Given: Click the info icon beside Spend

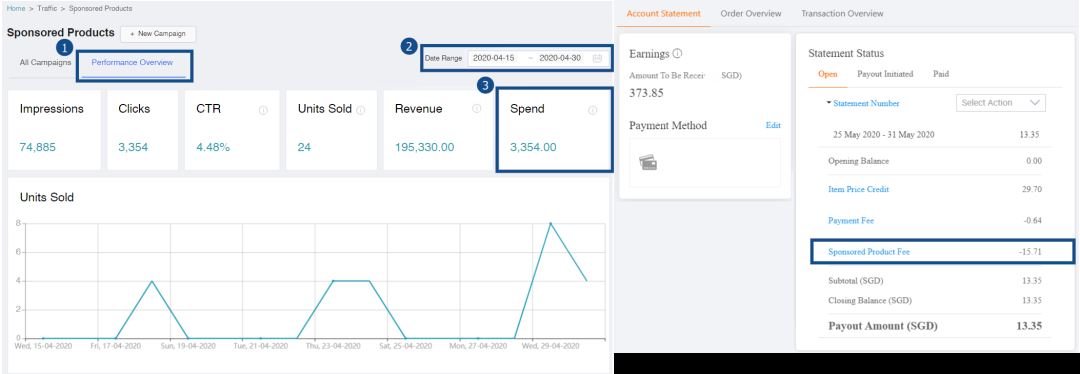Looking at the screenshot, I should pyautogui.click(x=592, y=110).
